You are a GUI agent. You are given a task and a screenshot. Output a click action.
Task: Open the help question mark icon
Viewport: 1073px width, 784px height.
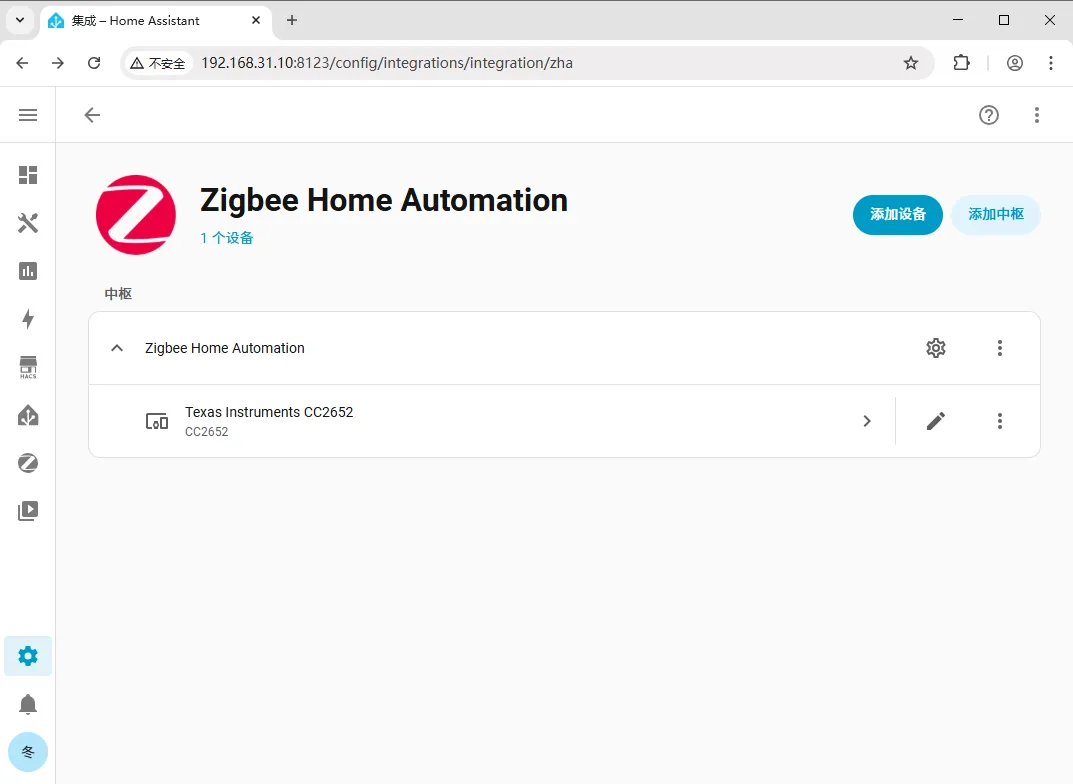pyautogui.click(x=989, y=115)
